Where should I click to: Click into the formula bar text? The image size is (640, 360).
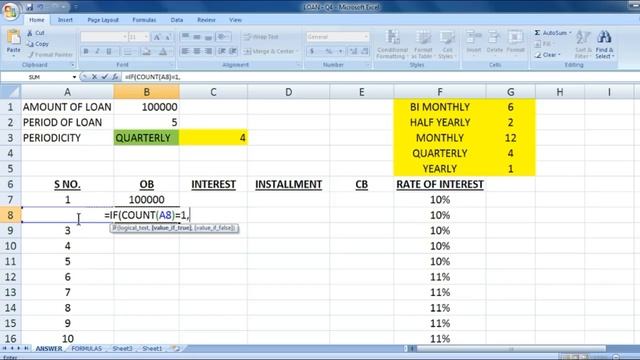tap(380, 77)
